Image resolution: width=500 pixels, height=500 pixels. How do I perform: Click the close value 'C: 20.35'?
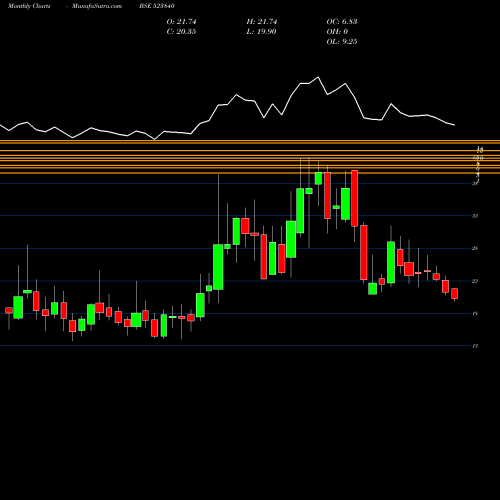click(x=181, y=32)
